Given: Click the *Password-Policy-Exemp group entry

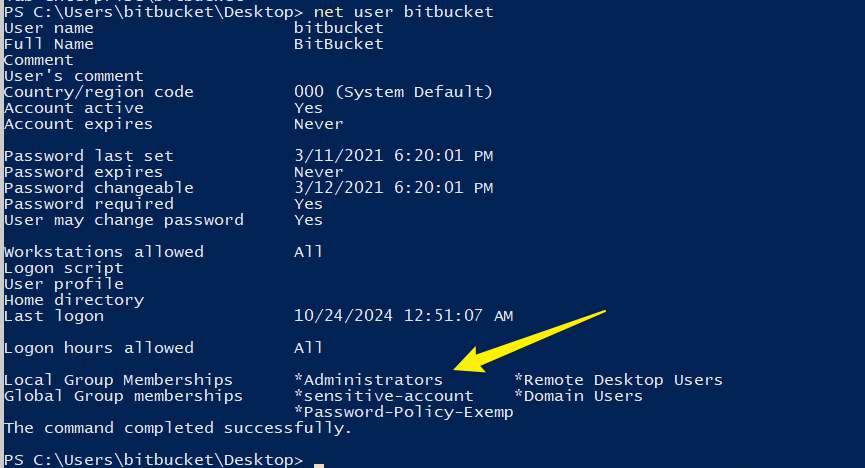Looking at the screenshot, I should pyautogui.click(x=403, y=412).
